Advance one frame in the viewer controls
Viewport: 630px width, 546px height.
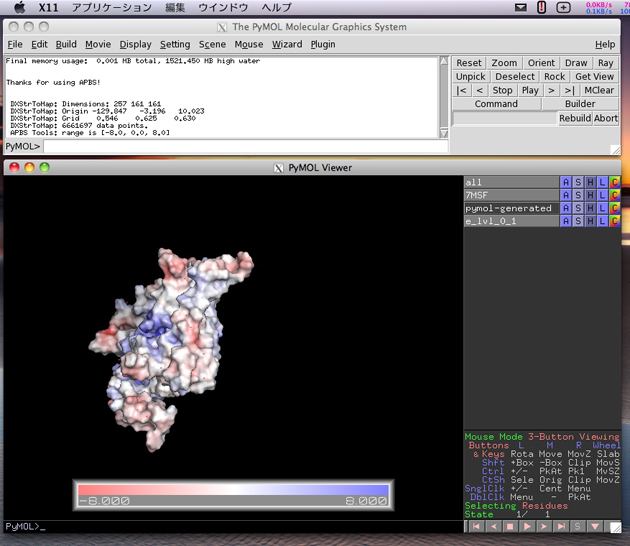click(544, 526)
